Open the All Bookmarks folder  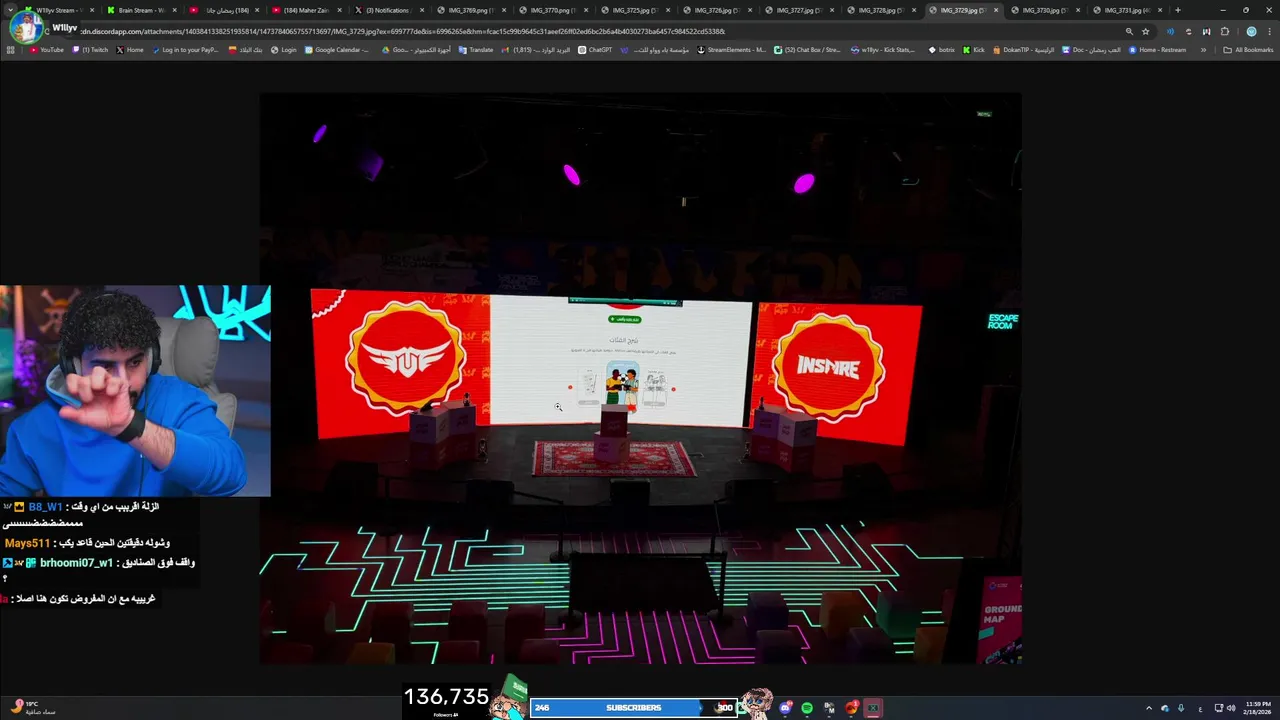pos(1248,50)
